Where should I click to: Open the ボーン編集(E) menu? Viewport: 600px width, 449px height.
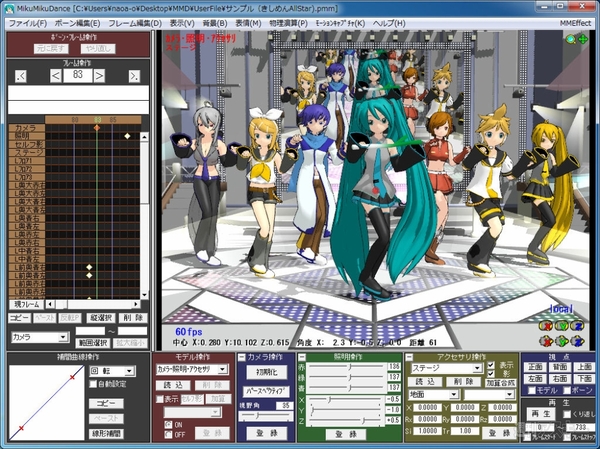click(x=77, y=23)
